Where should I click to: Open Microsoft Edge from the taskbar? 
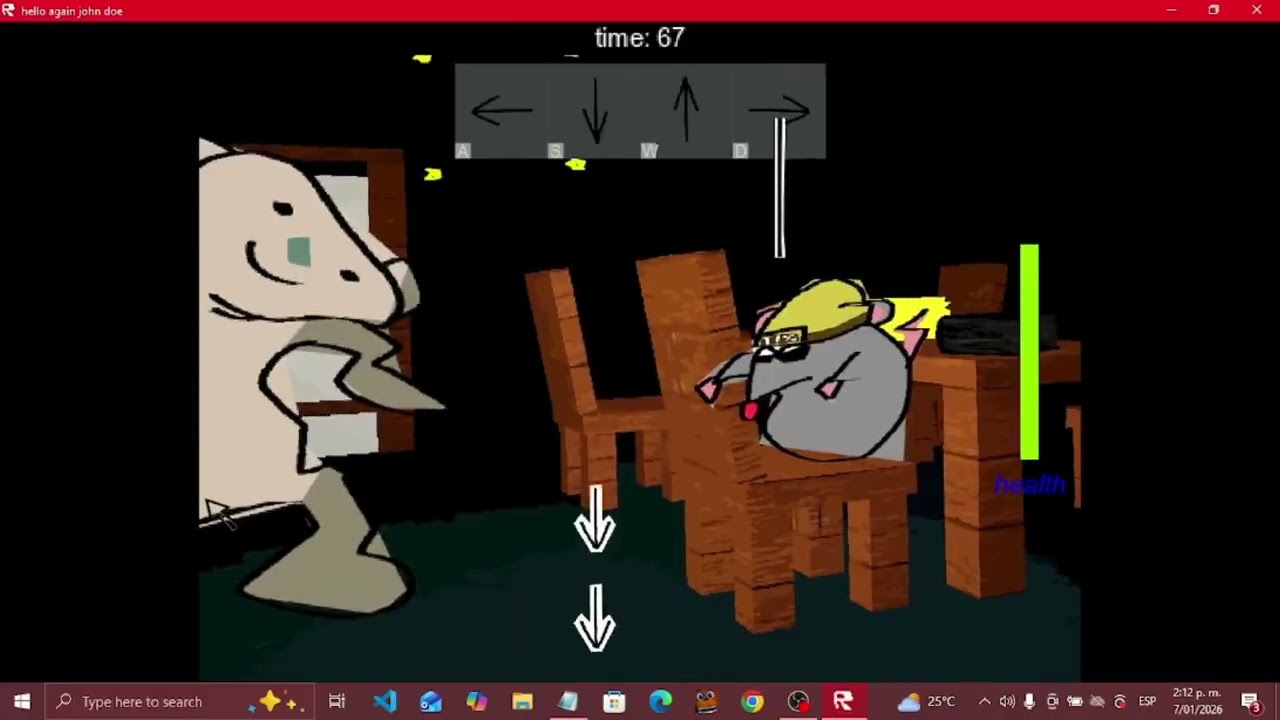[660, 701]
